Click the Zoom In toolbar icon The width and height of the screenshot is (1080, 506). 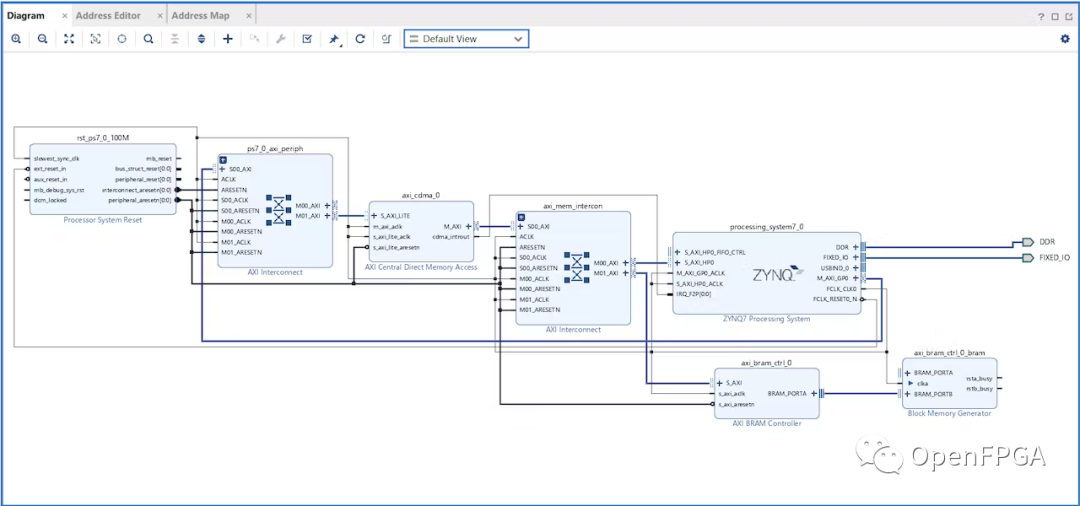point(16,39)
